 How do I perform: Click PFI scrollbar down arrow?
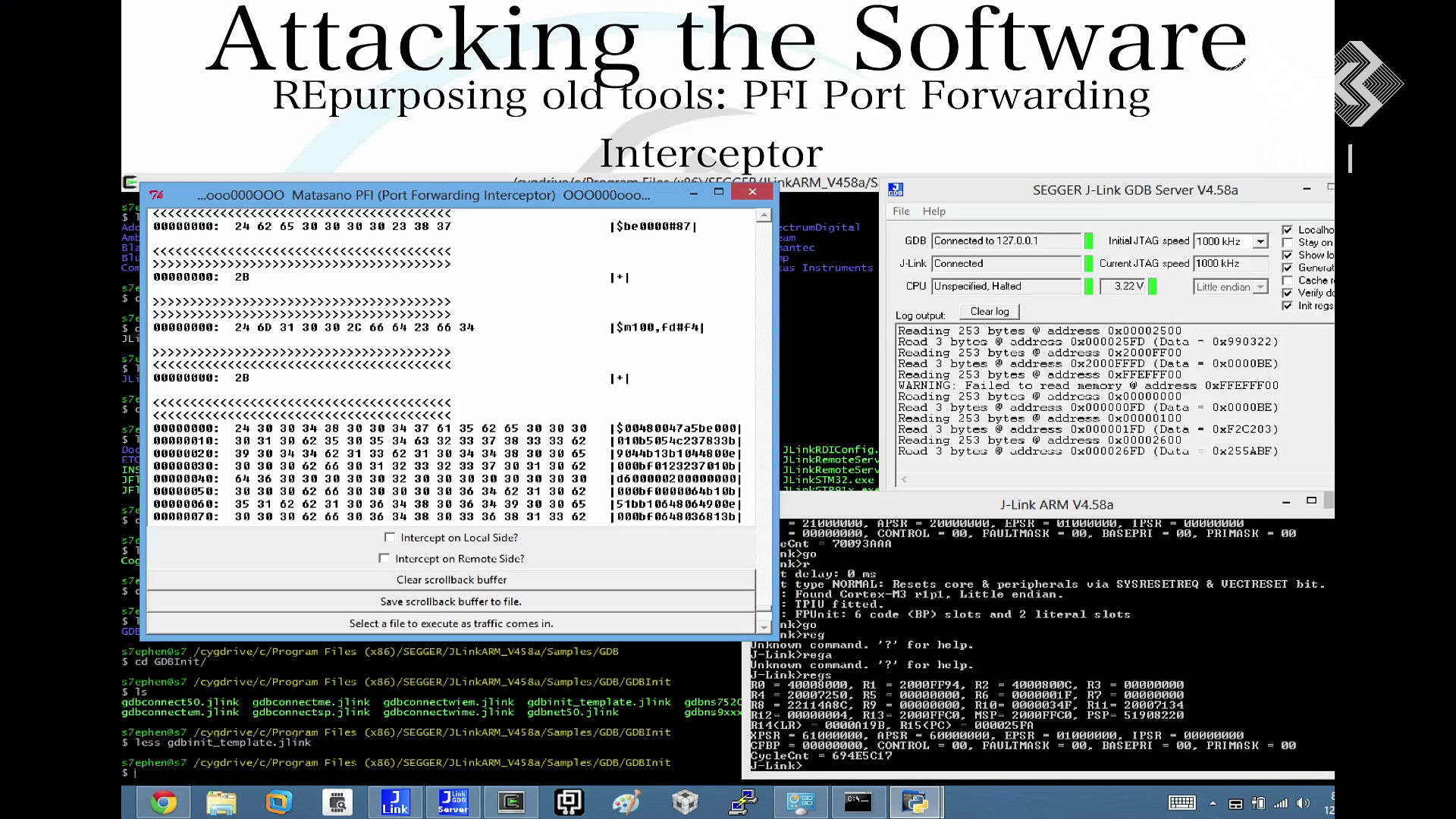point(764,626)
